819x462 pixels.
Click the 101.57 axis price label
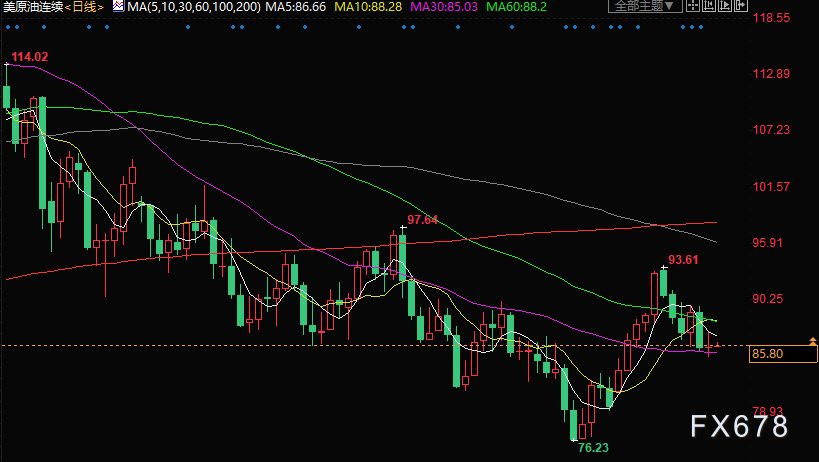[771, 186]
